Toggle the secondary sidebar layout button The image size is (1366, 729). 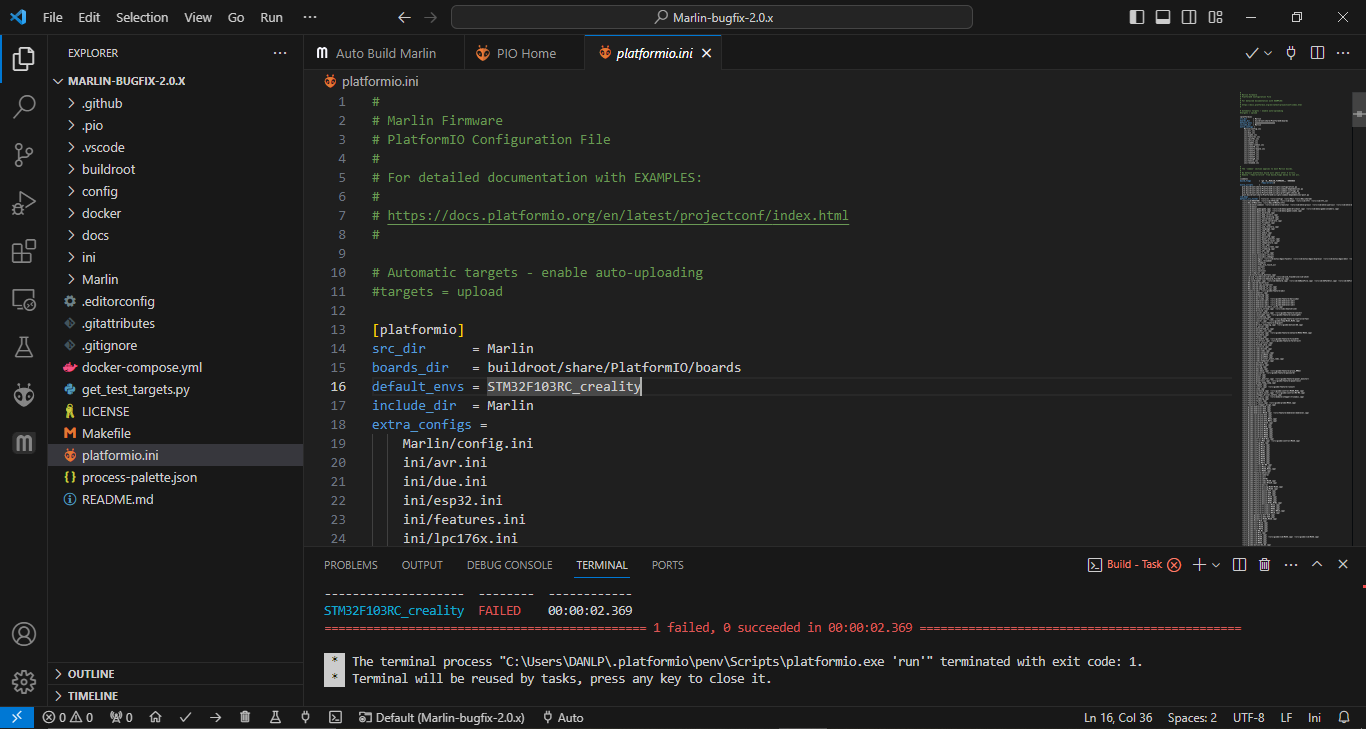coord(1189,17)
